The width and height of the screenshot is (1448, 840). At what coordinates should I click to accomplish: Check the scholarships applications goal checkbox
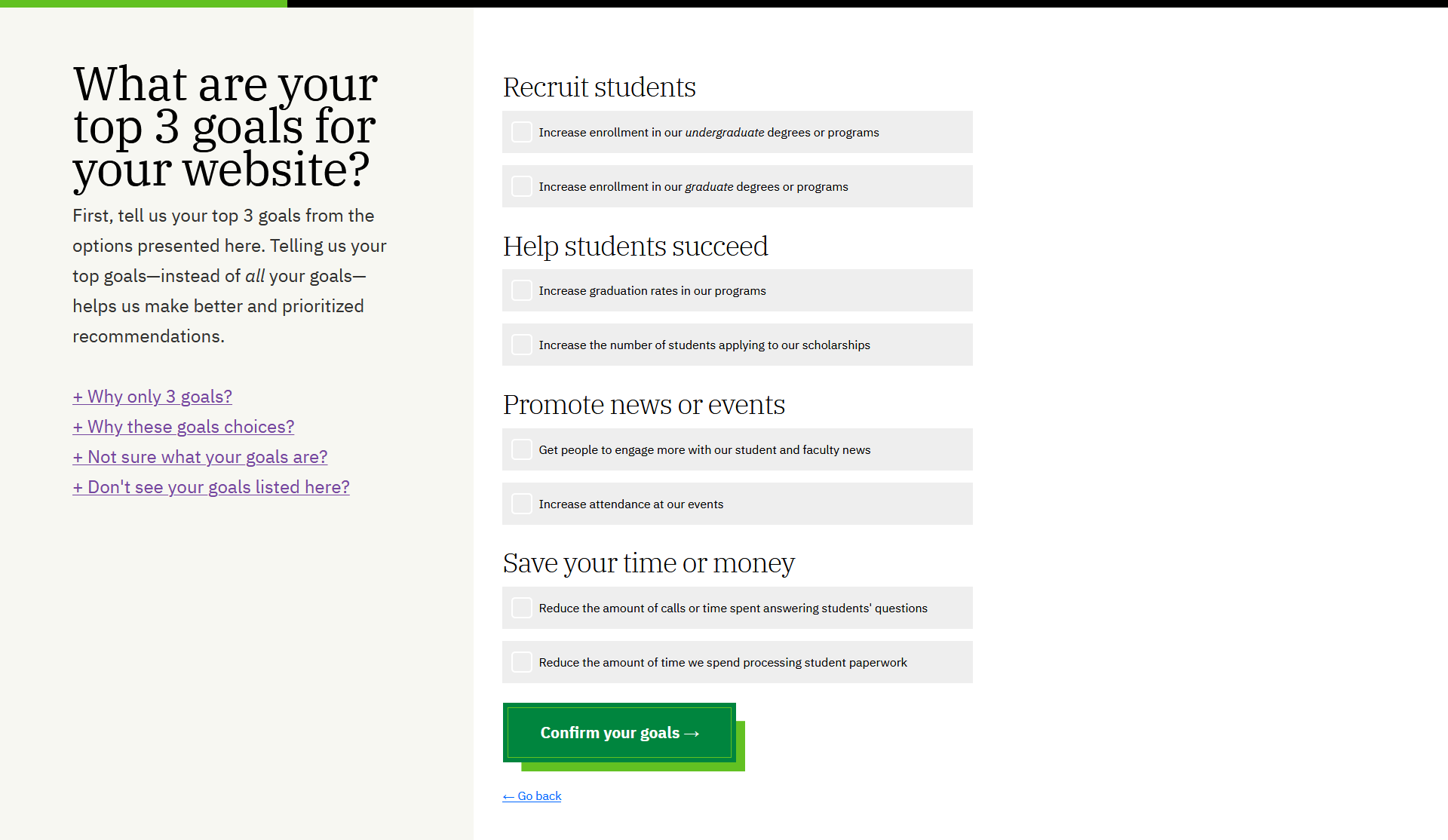click(x=521, y=345)
